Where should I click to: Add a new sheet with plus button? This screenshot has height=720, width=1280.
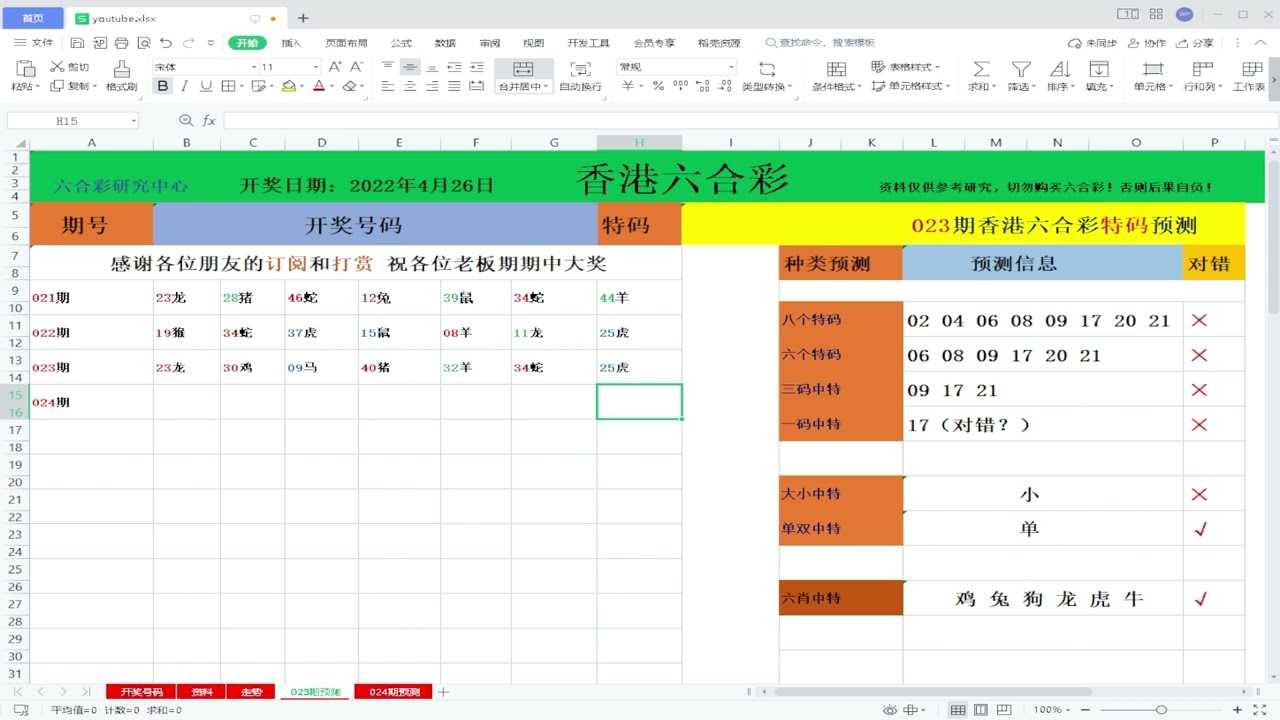click(x=444, y=692)
